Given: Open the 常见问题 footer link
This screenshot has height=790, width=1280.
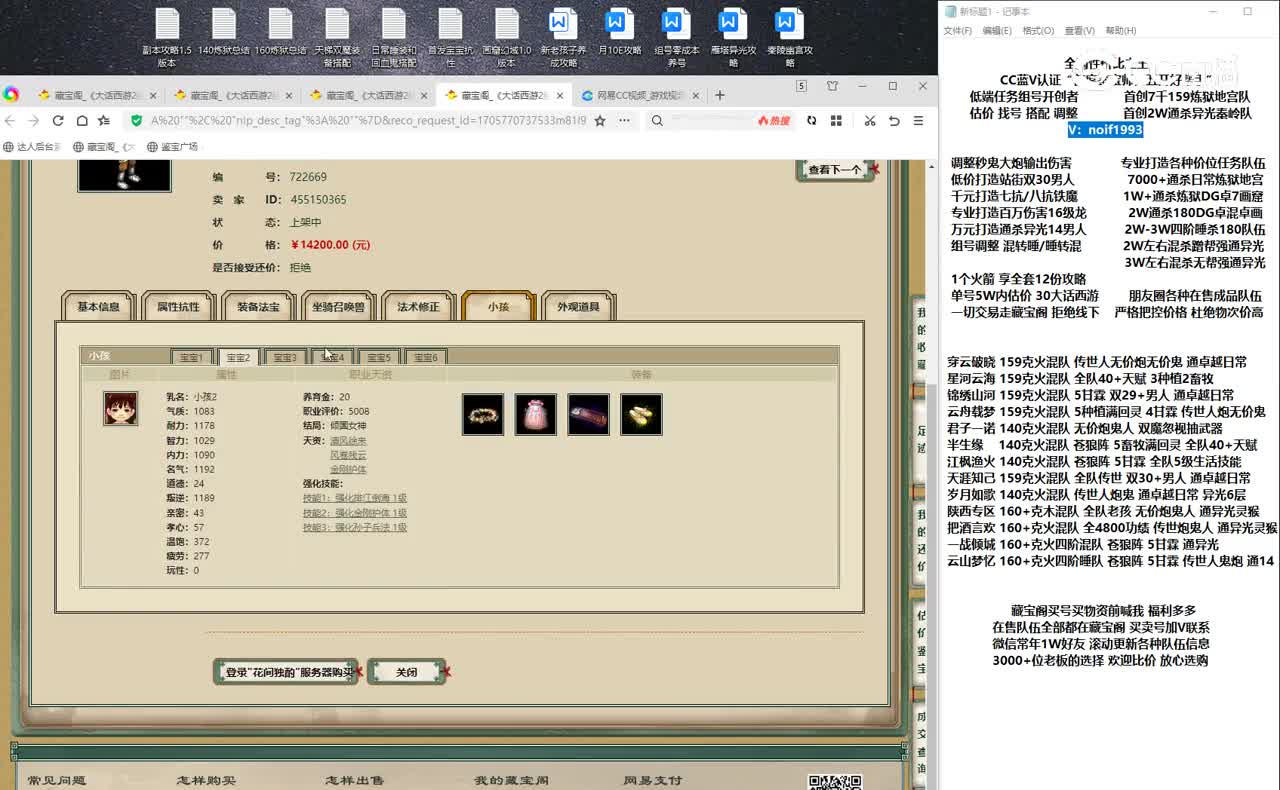Looking at the screenshot, I should (x=57, y=781).
